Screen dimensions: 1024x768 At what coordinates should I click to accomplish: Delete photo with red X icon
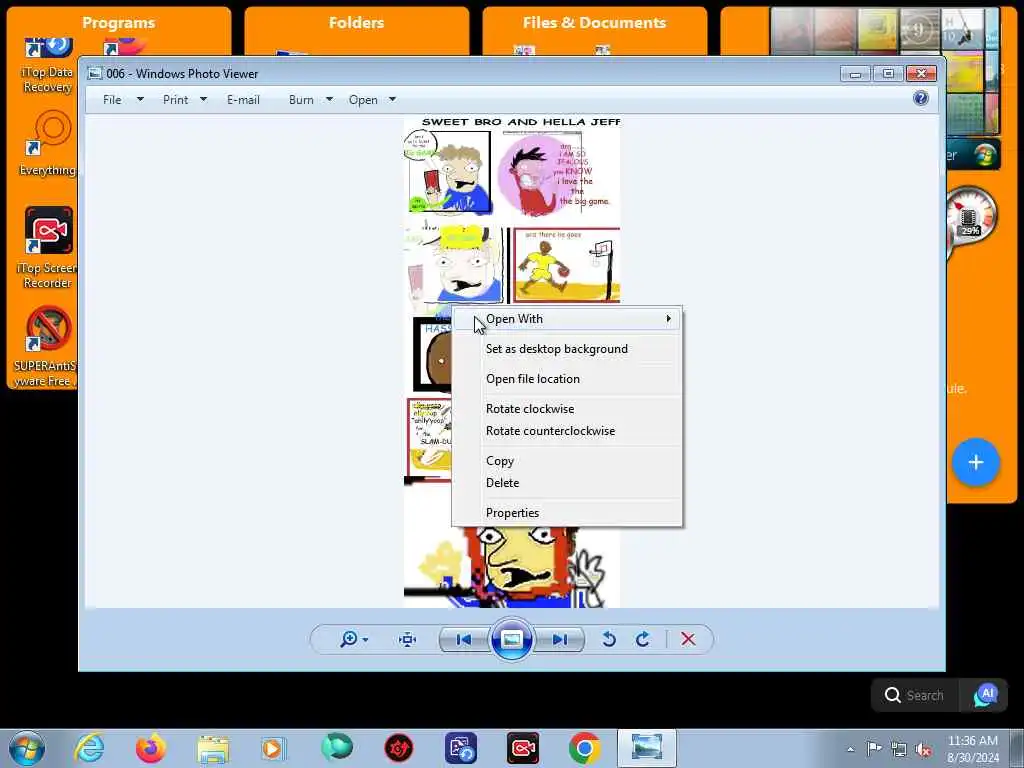point(688,639)
